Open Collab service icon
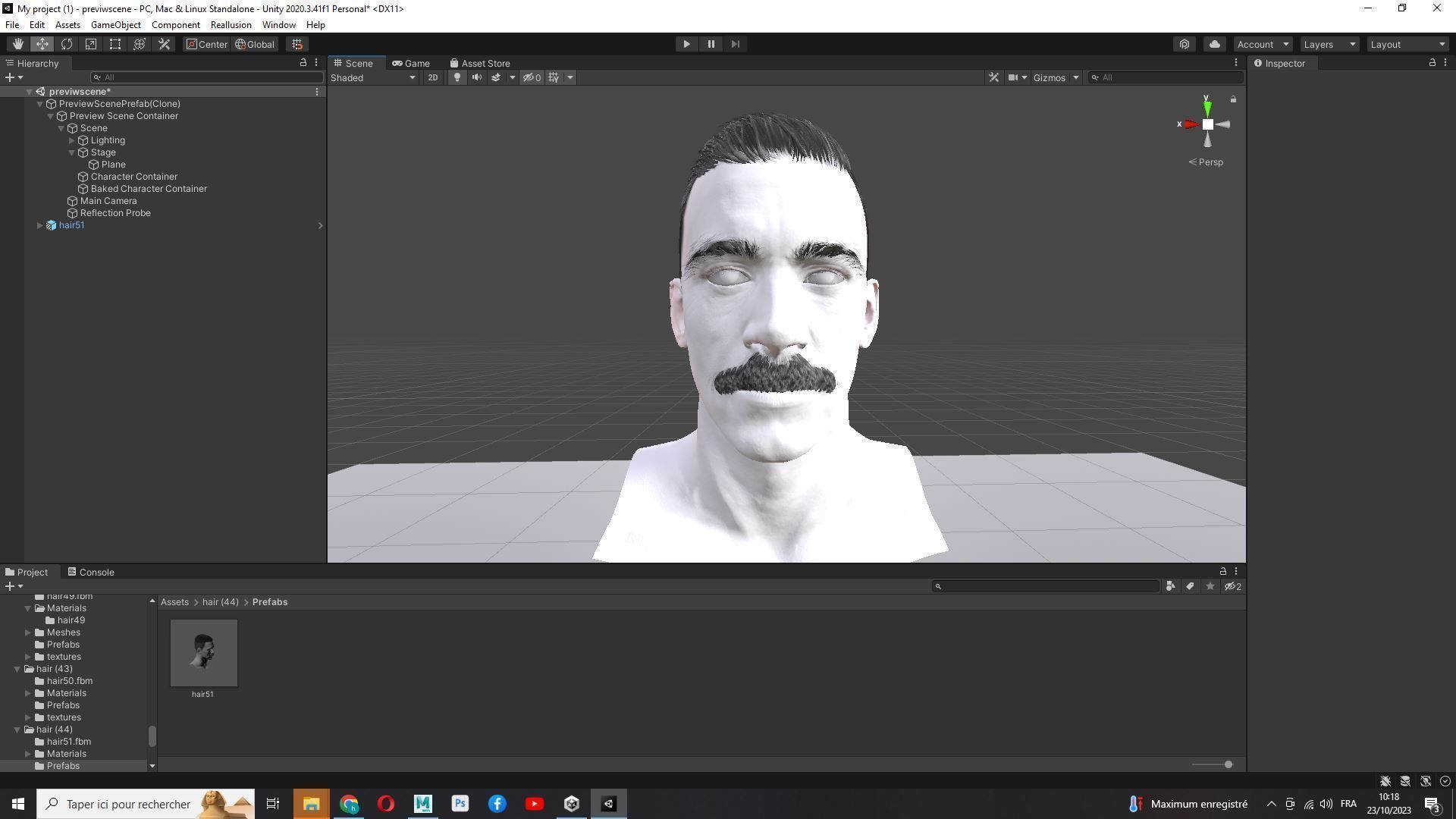 1185,44
